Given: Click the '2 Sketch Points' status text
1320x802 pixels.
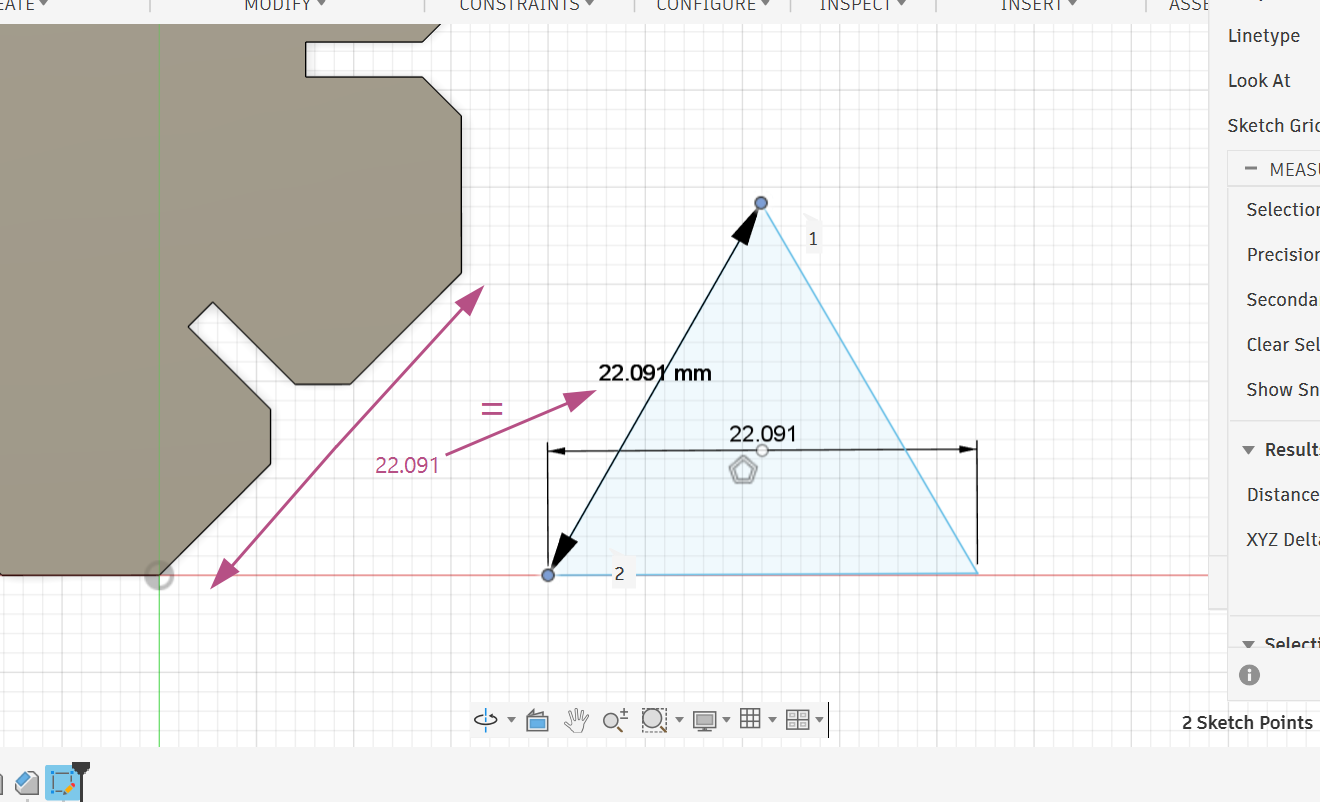Looking at the screenshot, I should coord(1247,723).
